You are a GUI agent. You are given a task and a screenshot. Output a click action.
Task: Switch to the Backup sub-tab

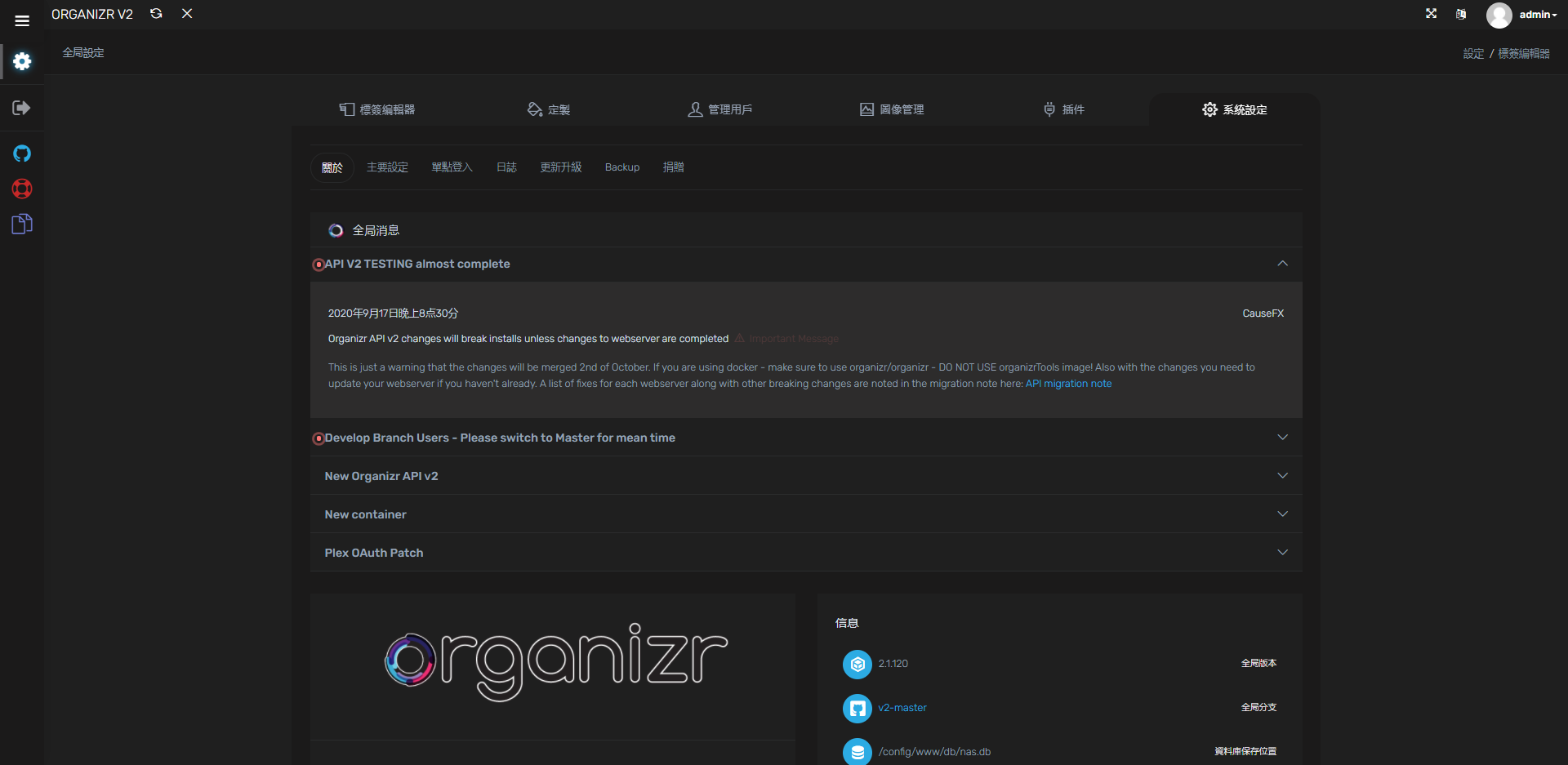[622, 167]
